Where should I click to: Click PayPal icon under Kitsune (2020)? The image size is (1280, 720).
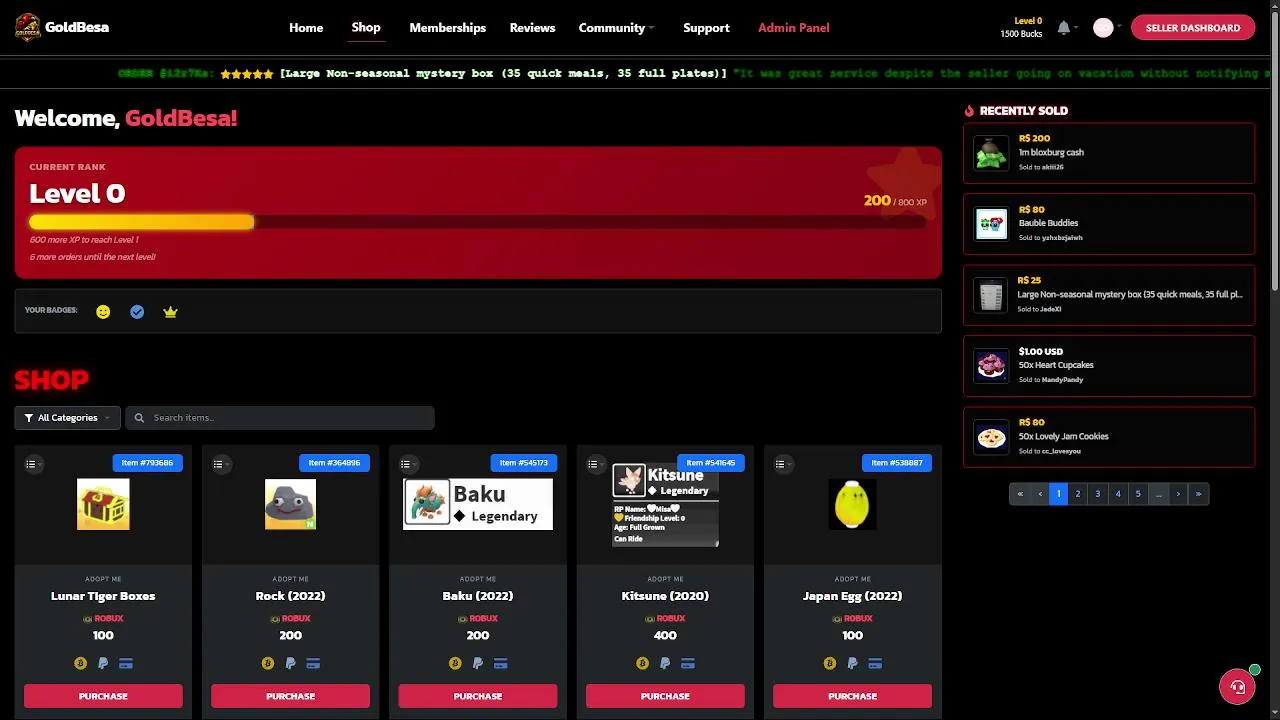[x=665, y=663]
